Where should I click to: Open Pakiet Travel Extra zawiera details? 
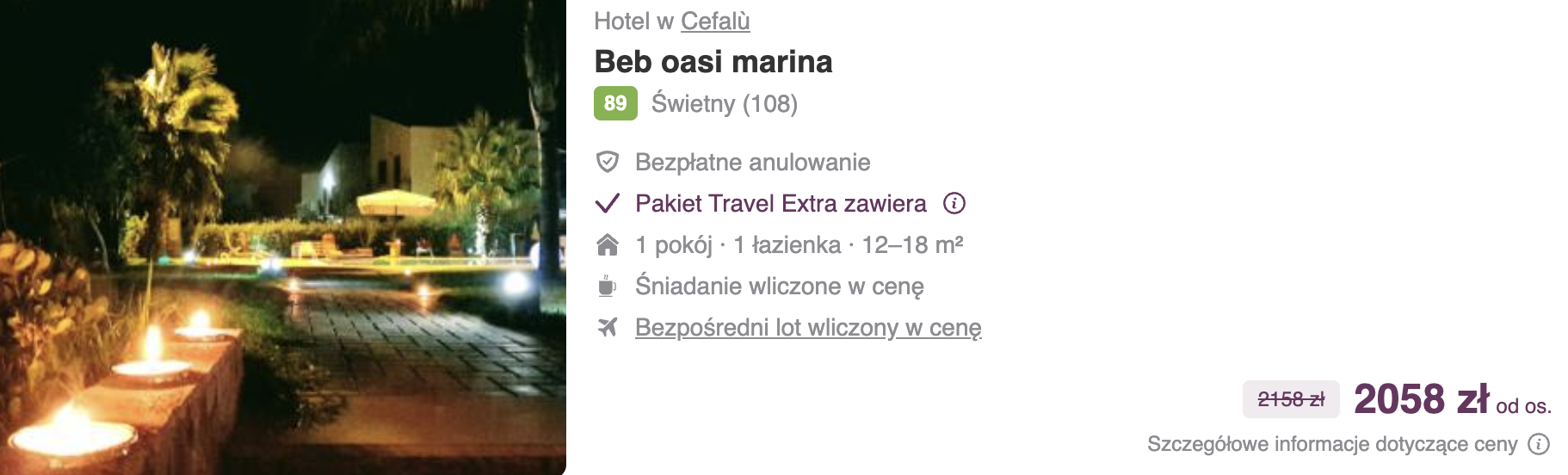coord(781,203)
